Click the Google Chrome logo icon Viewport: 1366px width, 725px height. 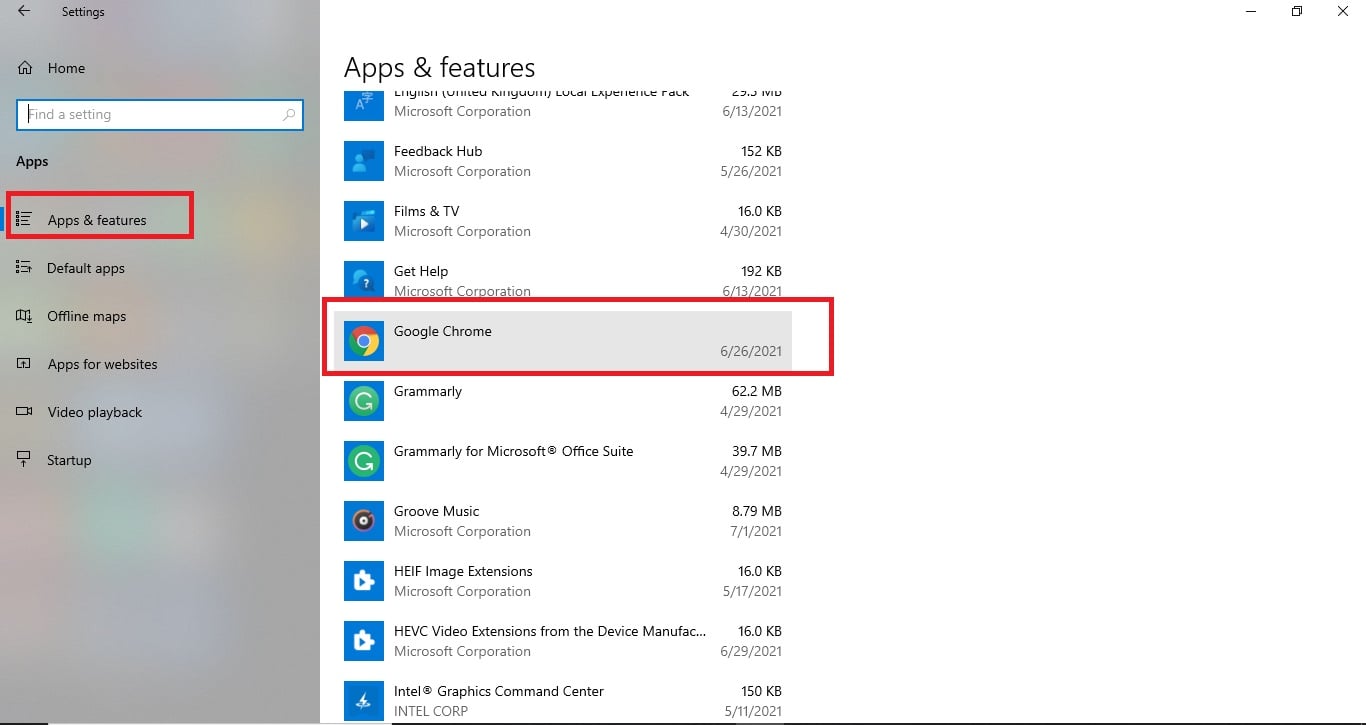(364, 341)
